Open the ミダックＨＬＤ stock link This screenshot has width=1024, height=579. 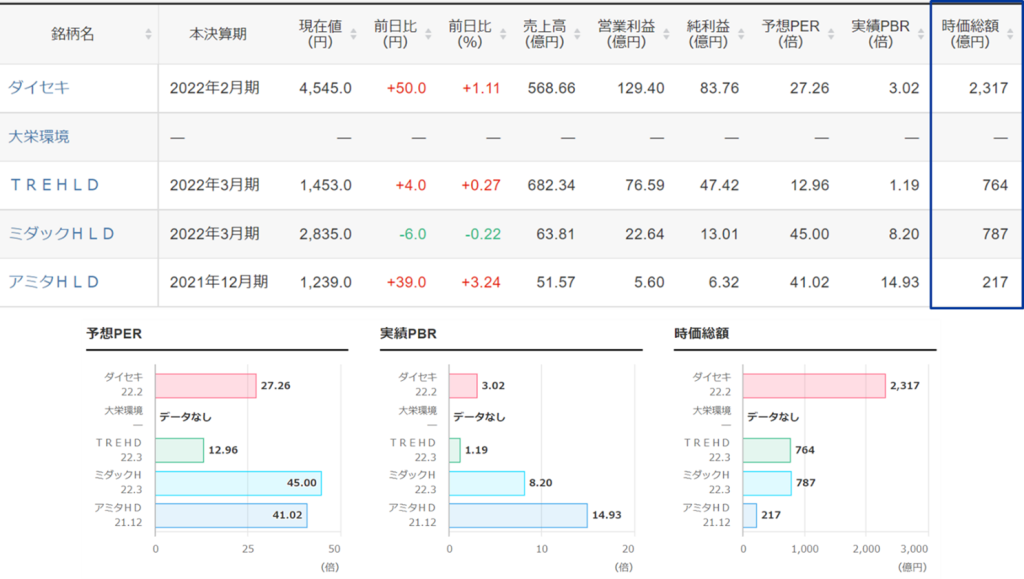tap(61, 234)
